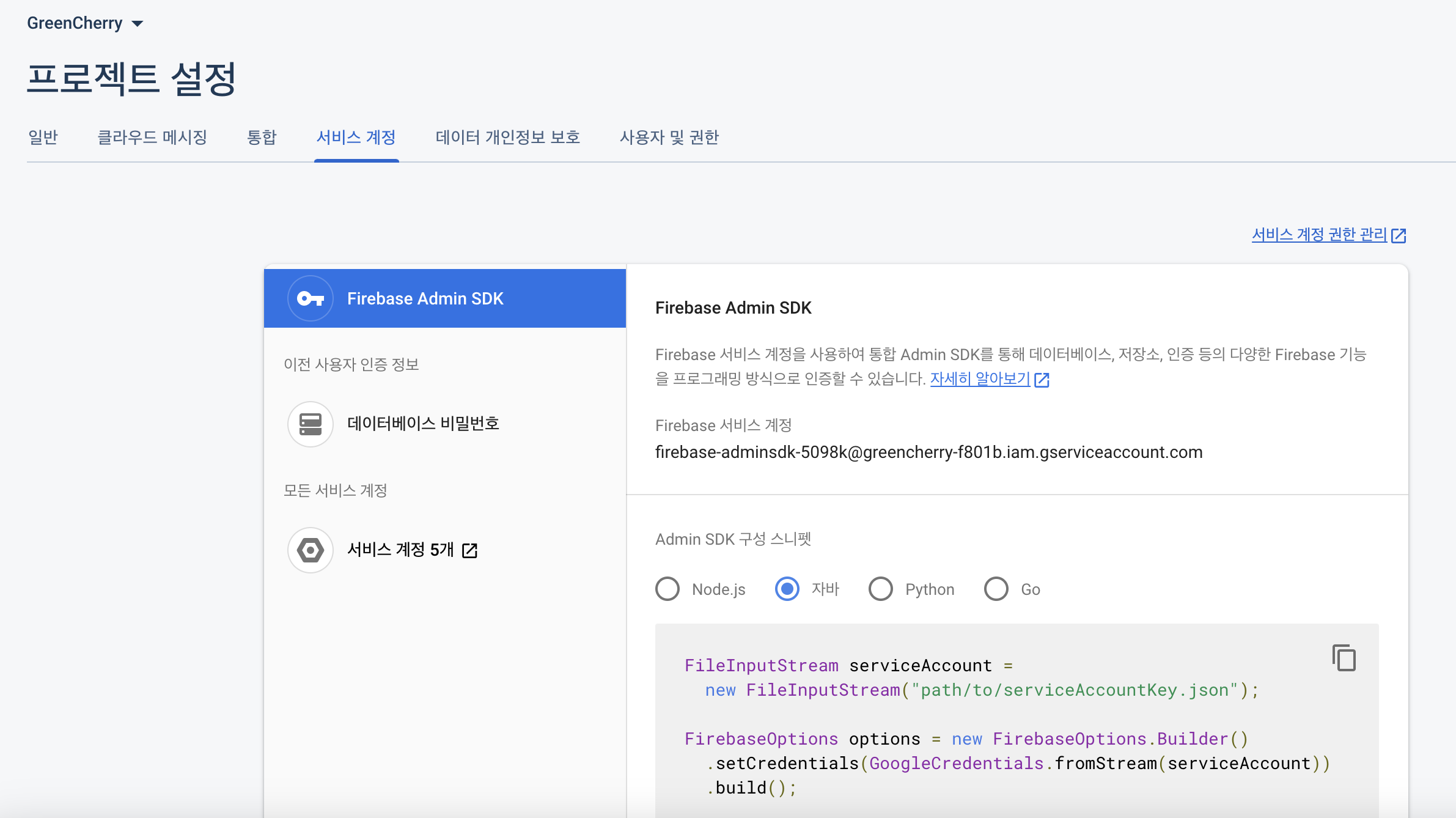Viewport: 1456px width, 818px height.
Task: Choose the Go radio button
Action: 996,589
